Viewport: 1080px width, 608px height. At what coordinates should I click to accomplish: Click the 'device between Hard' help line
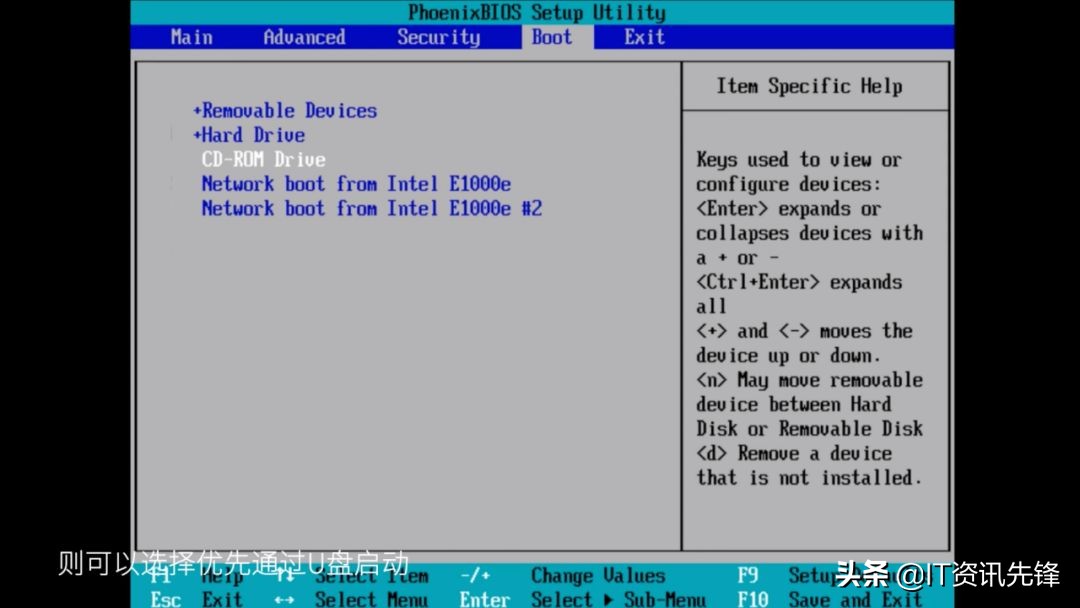[x=793, y=404]
